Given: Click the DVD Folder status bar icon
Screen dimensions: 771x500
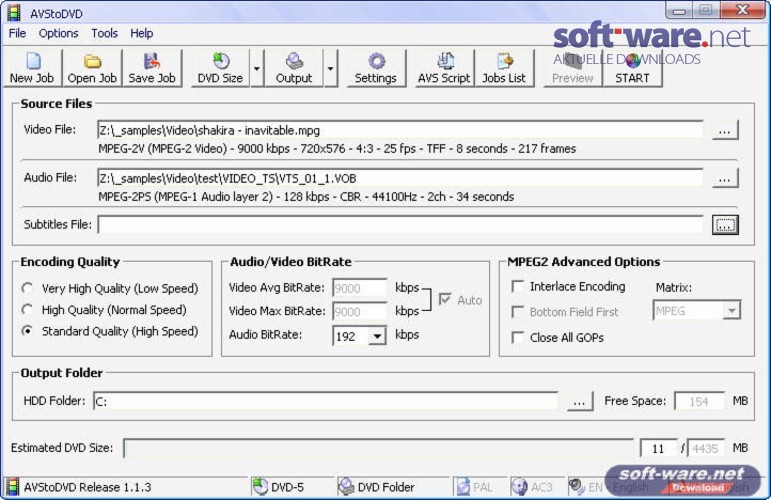Looking at the screenshot, I should point(346,487).
